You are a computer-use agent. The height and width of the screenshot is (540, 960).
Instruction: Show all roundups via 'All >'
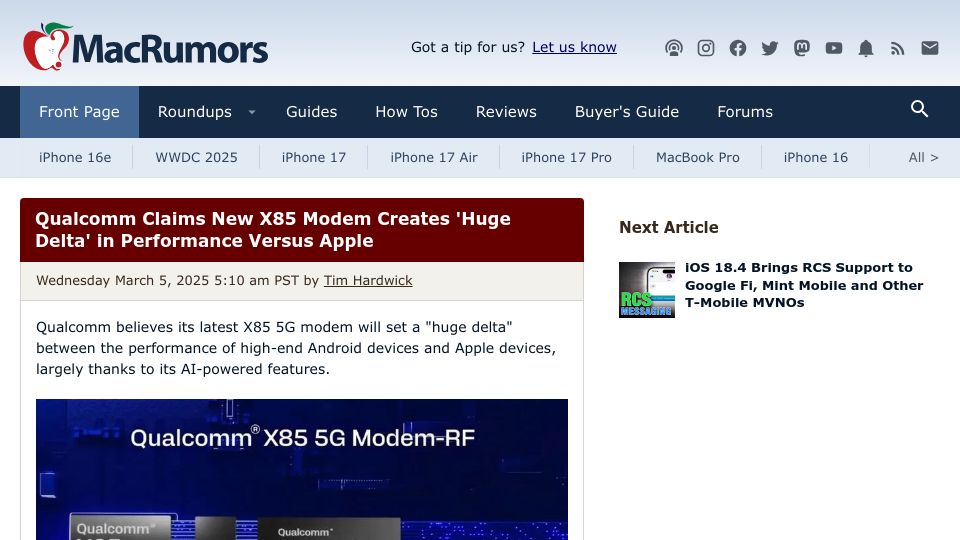(x=923, y=157)
